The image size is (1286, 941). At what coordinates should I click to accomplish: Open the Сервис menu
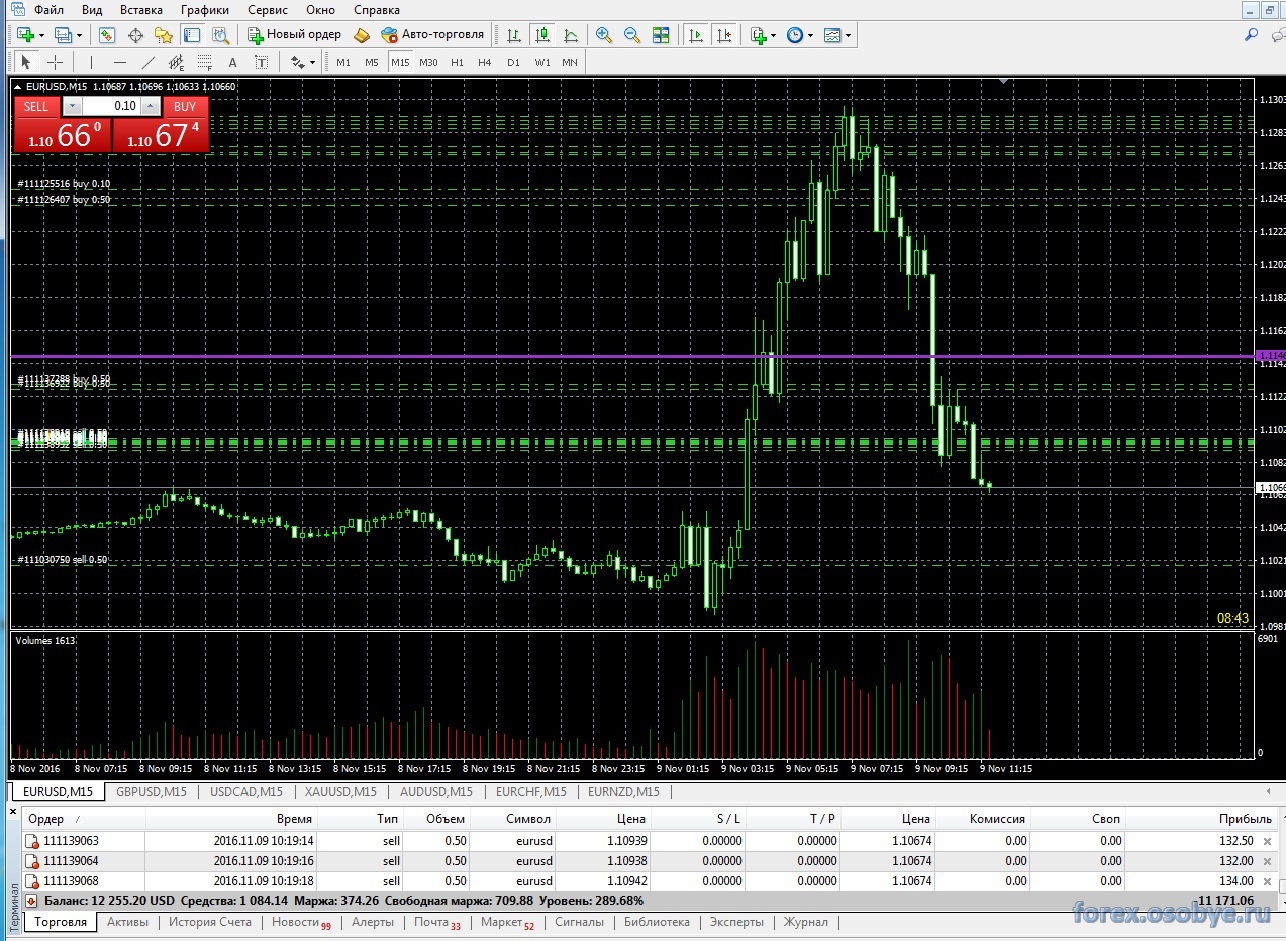pos(267,10)
